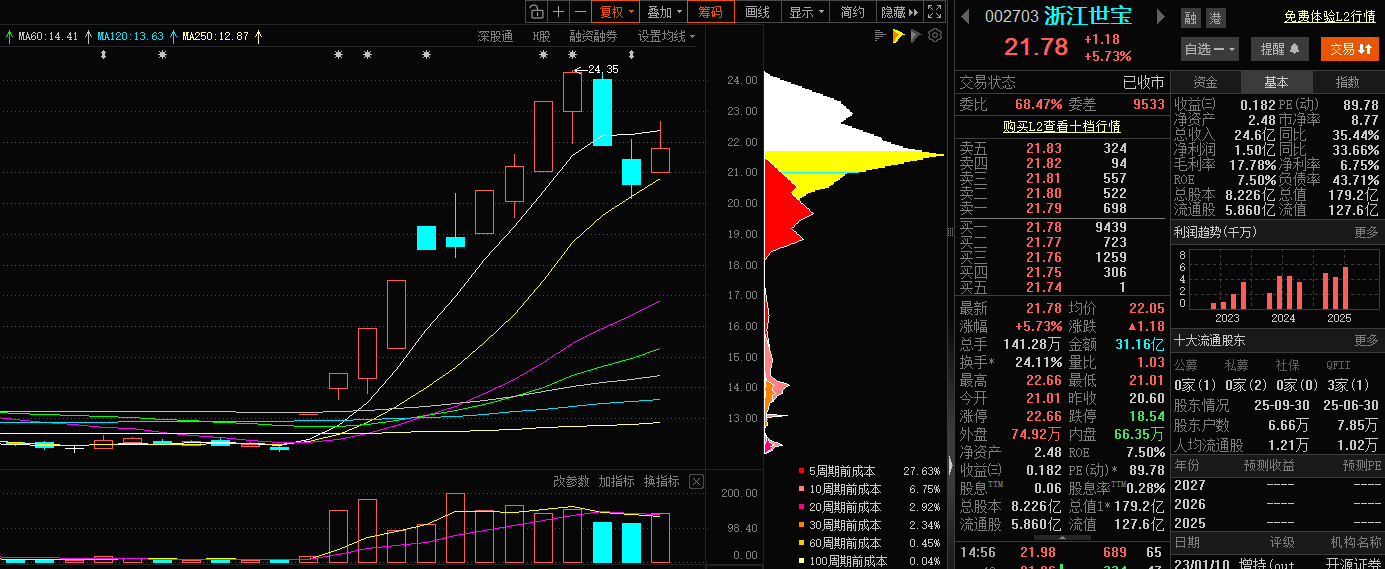Click the orange 交易 trade button
This screenshot has width=1385, height=569.
(1349, 49)
